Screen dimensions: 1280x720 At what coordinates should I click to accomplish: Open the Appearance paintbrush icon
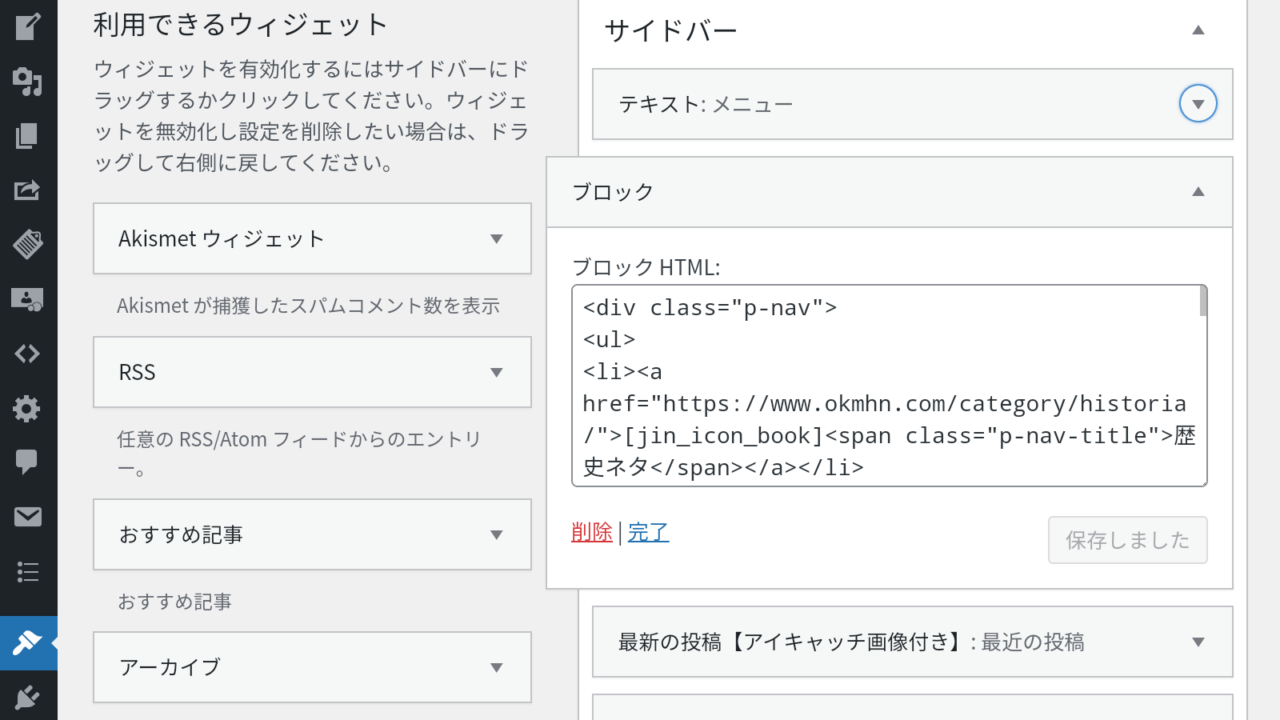tap(27, 643)
